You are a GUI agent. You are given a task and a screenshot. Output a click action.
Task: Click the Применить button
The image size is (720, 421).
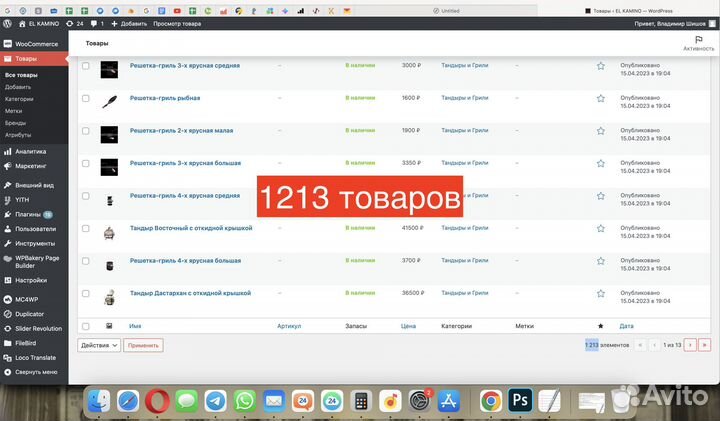click(143, 345)
